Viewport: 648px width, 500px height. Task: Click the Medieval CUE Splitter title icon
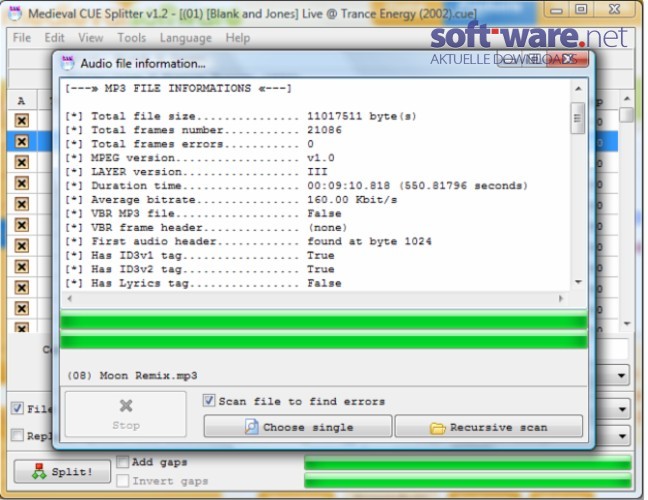(x=15, y=13)
